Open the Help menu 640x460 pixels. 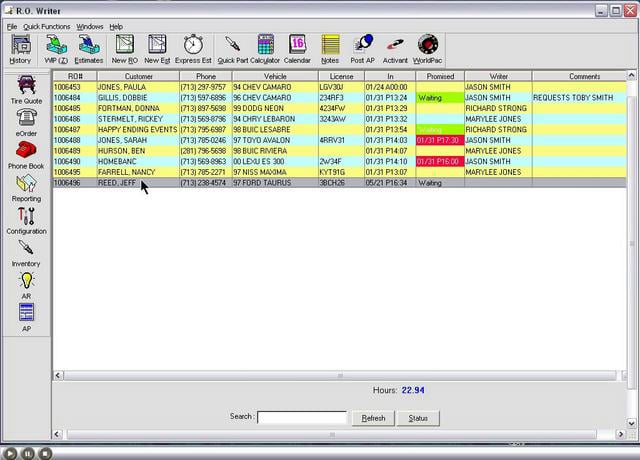[116, 27]
